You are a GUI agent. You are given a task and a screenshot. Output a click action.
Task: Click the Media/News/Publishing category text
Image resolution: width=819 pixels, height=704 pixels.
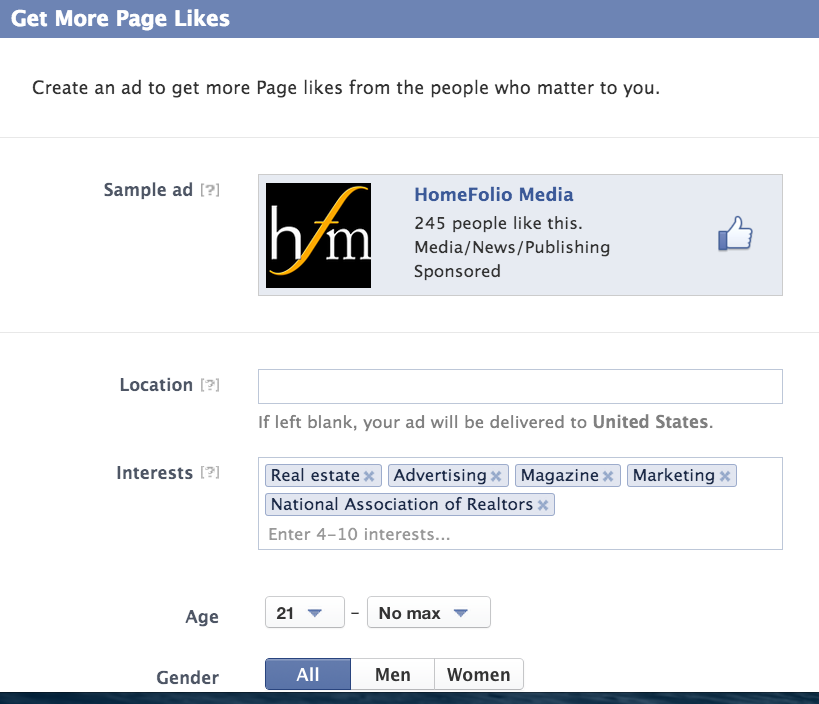[x=512, y=247]
